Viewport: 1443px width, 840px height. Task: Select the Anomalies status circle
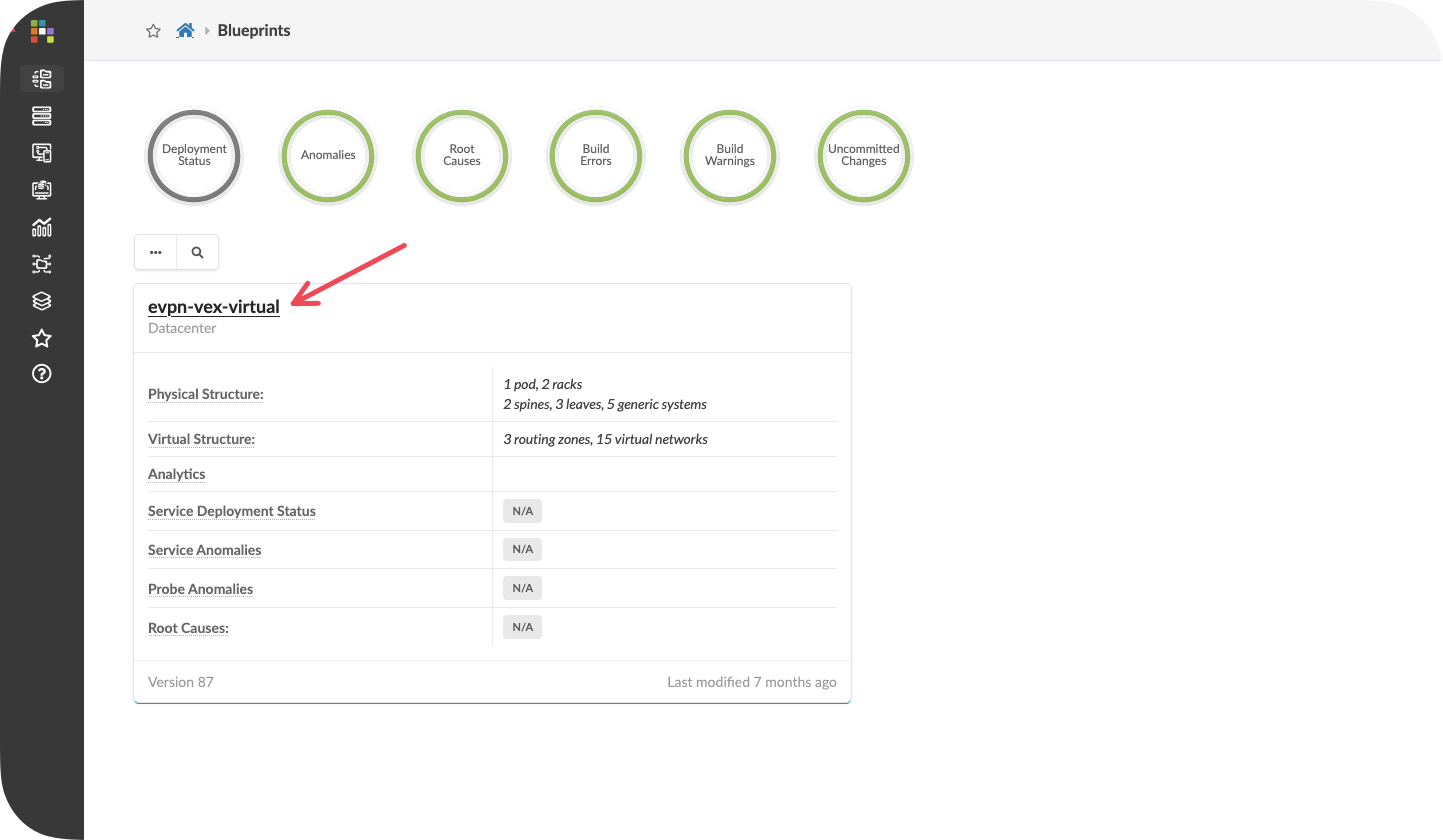328,155
